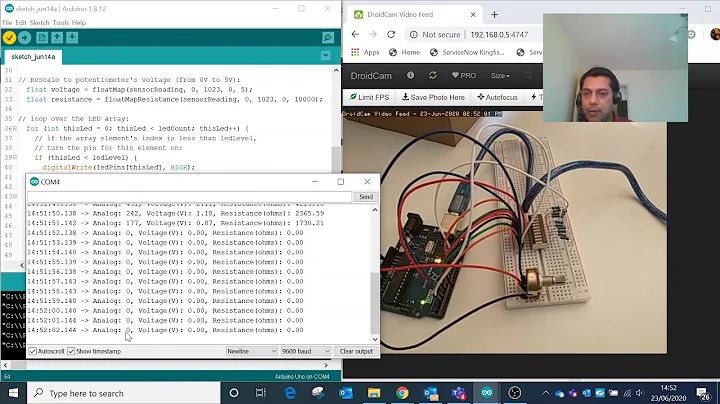Open the ServiceNow Kingfis... bookmark
Screen dimensions: 720x404
[467, 52]
